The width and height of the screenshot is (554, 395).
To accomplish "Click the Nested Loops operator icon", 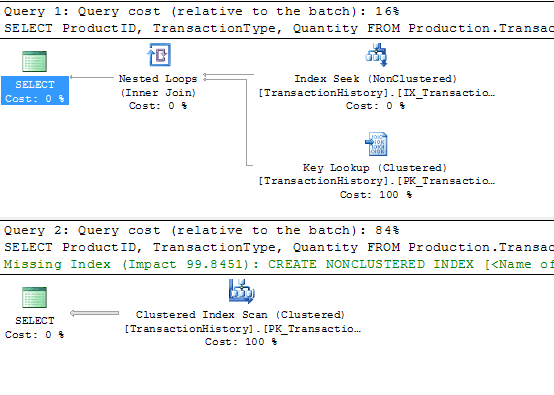I will pos(159,55).
